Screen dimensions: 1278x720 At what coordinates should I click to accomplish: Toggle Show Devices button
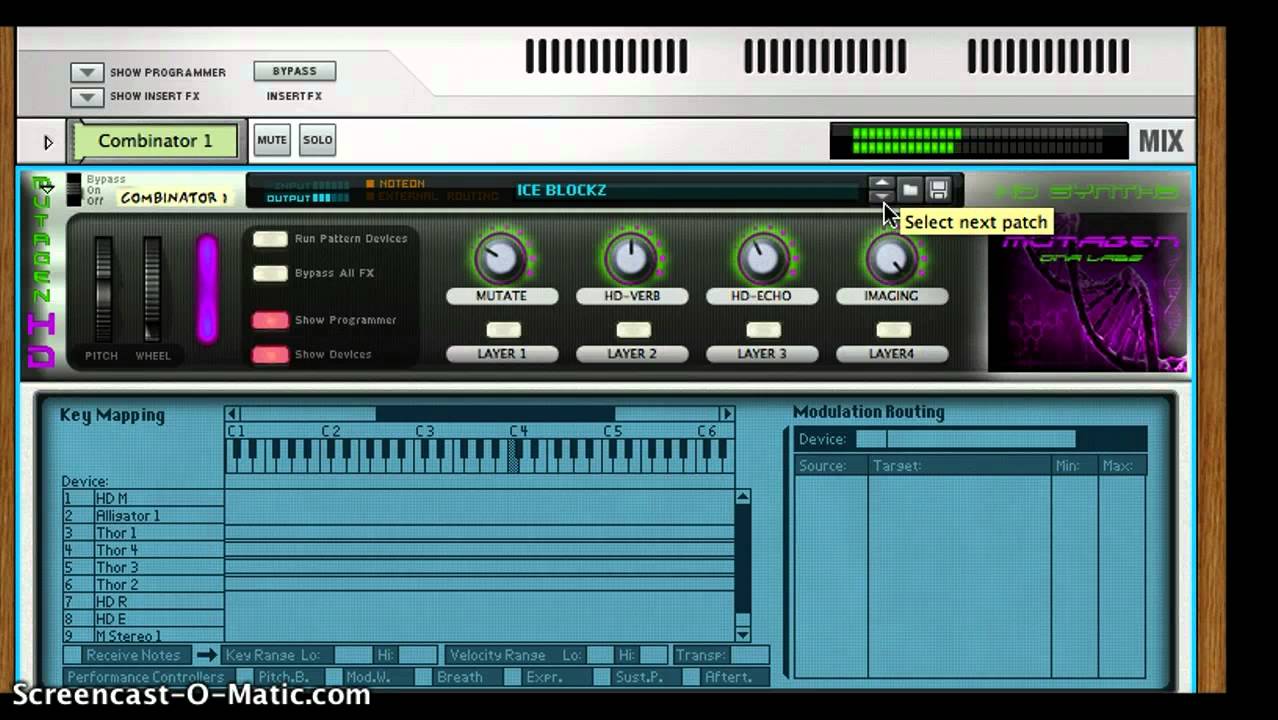[270, 354]
